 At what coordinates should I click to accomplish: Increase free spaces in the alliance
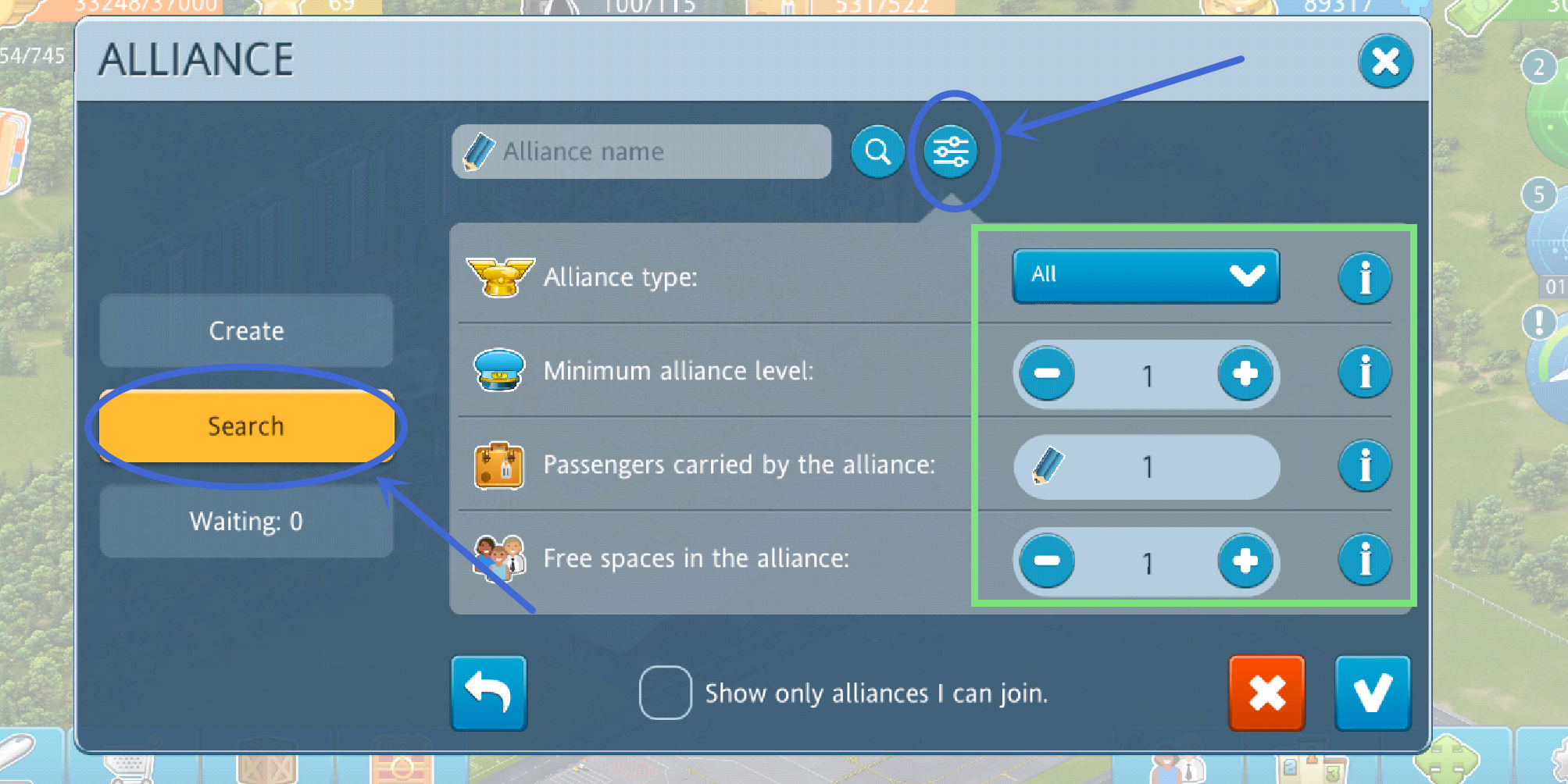(1245, 561)
